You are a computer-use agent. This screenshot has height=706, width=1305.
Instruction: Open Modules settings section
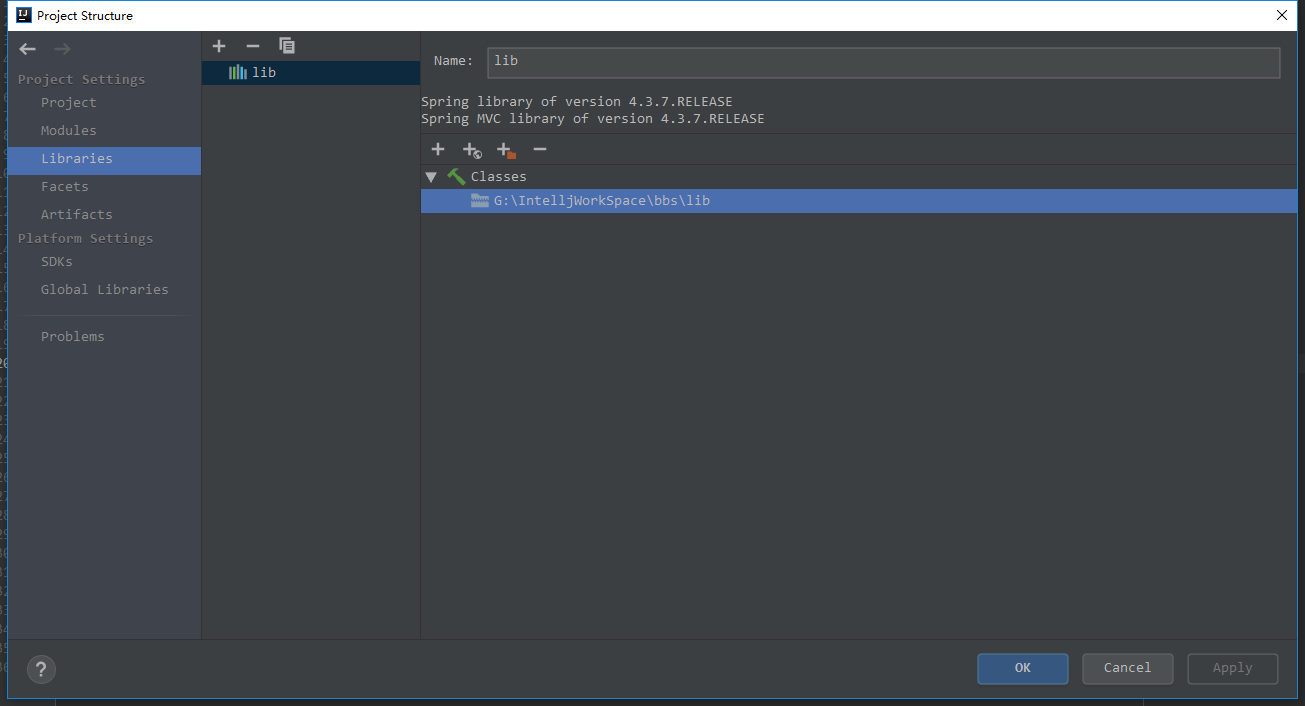[69, 131]
